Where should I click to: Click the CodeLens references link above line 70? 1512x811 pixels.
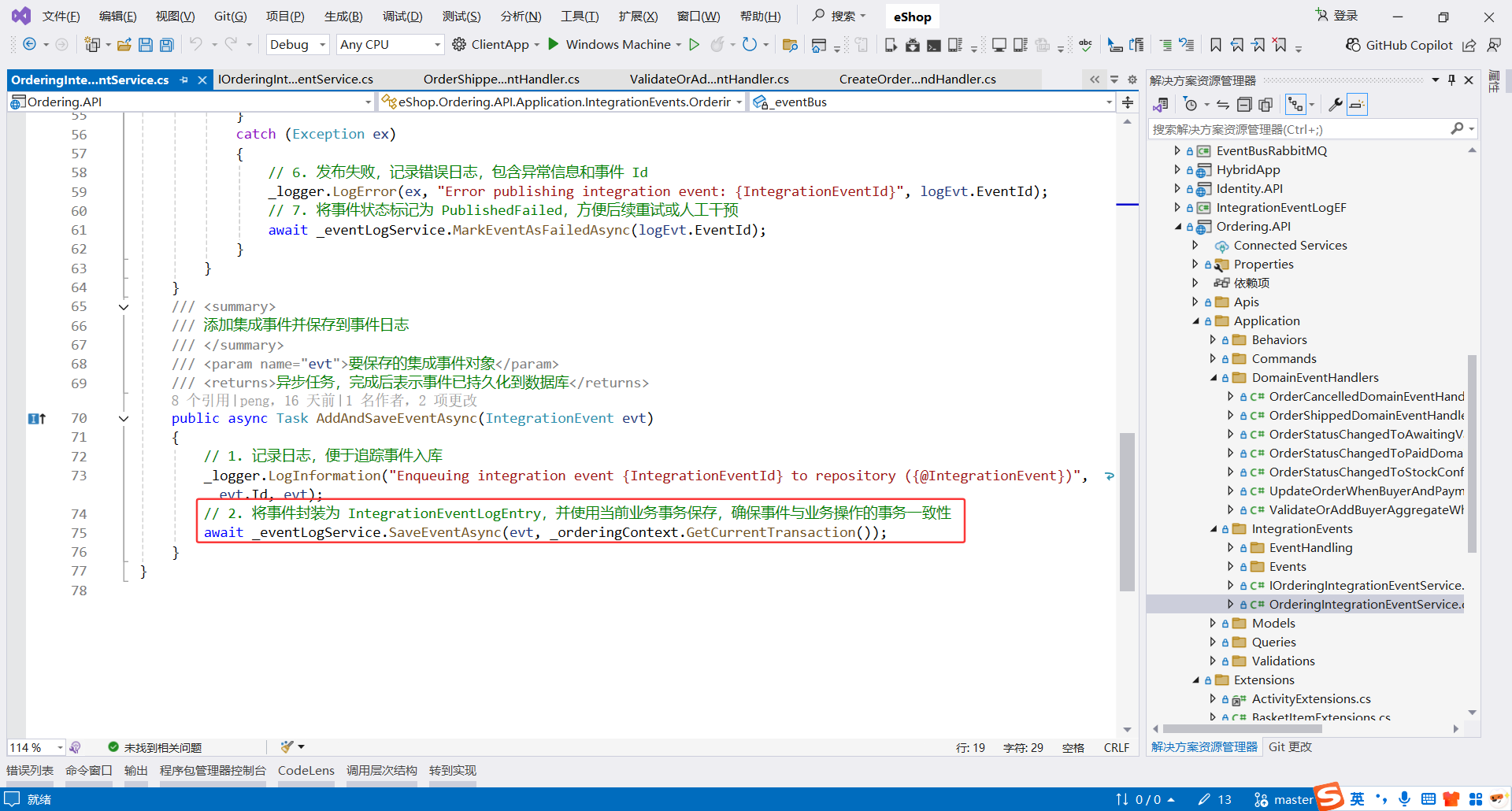[x=206, y=401]
